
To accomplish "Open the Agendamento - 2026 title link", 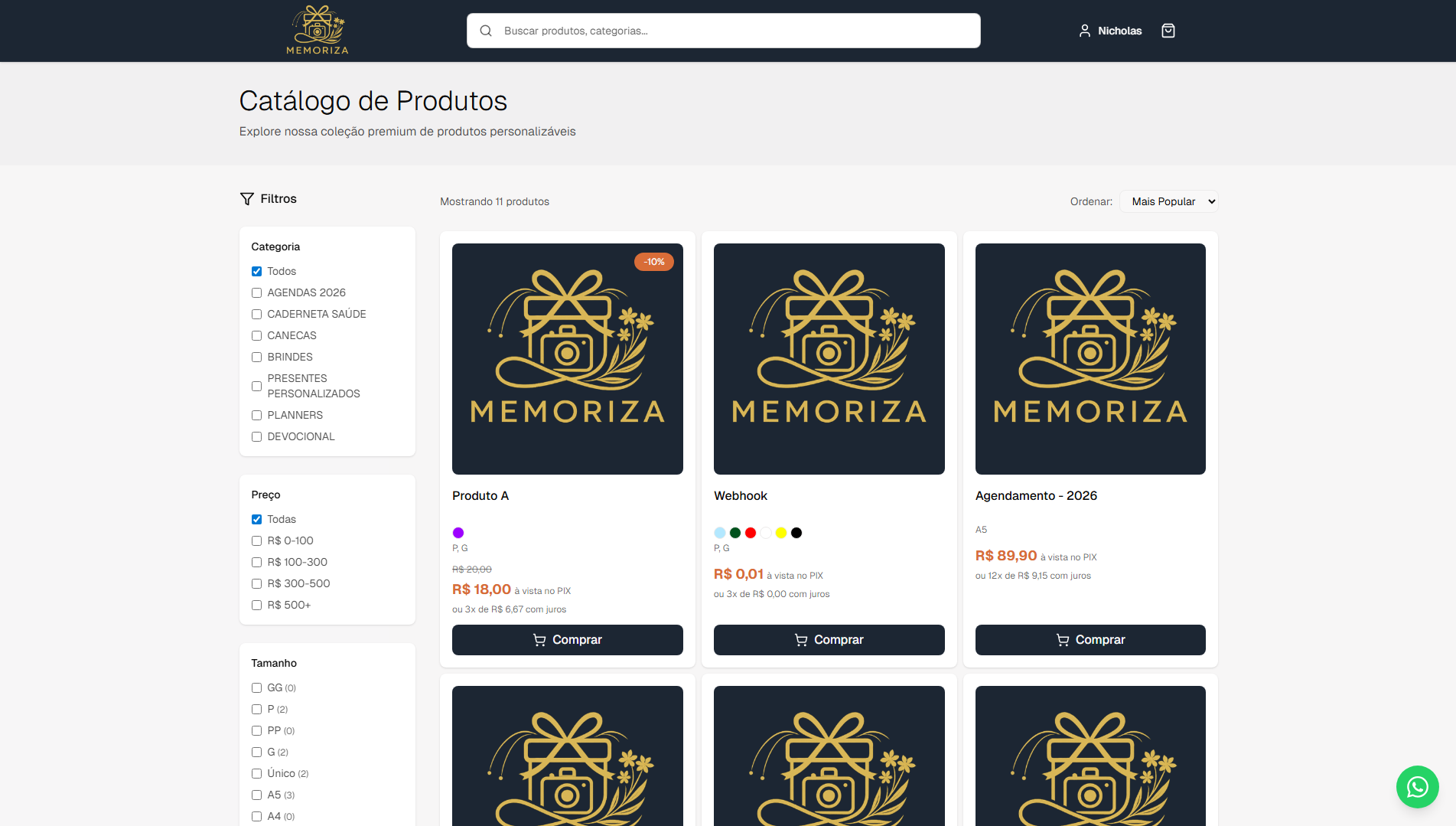I will [x=1036, y=496].
